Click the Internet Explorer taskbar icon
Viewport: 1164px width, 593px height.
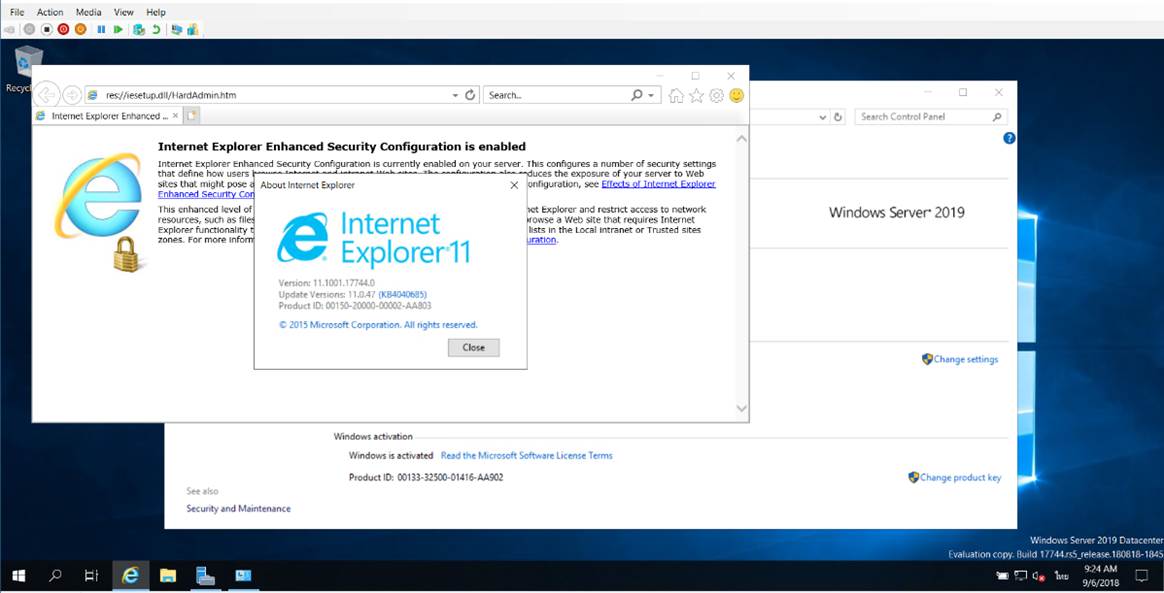click(131, 575)
